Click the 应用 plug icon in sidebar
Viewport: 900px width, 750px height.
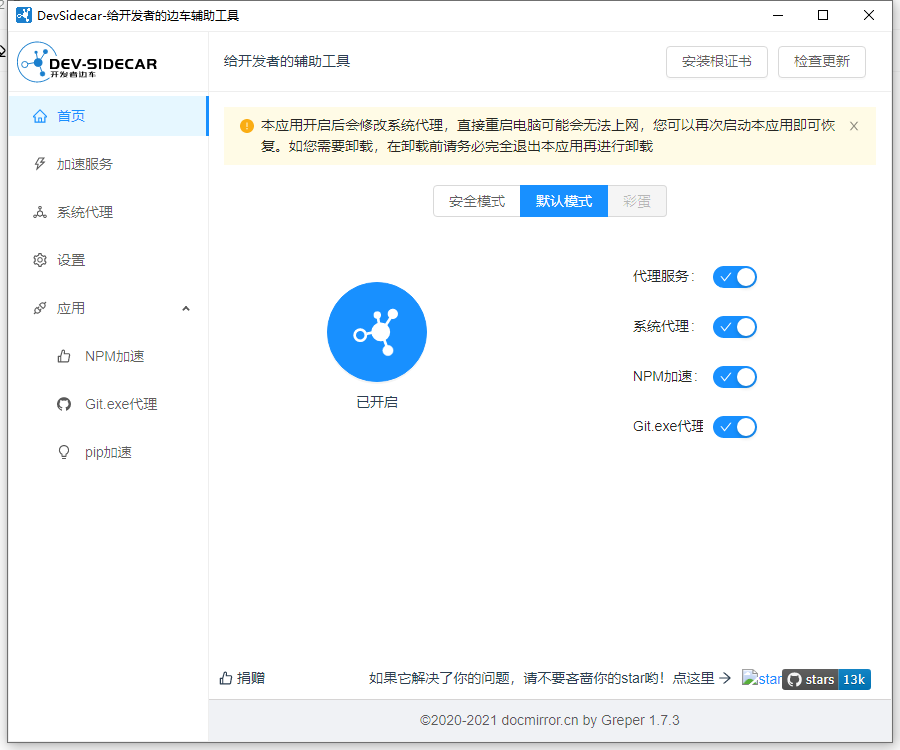click(x=38, y=307)
